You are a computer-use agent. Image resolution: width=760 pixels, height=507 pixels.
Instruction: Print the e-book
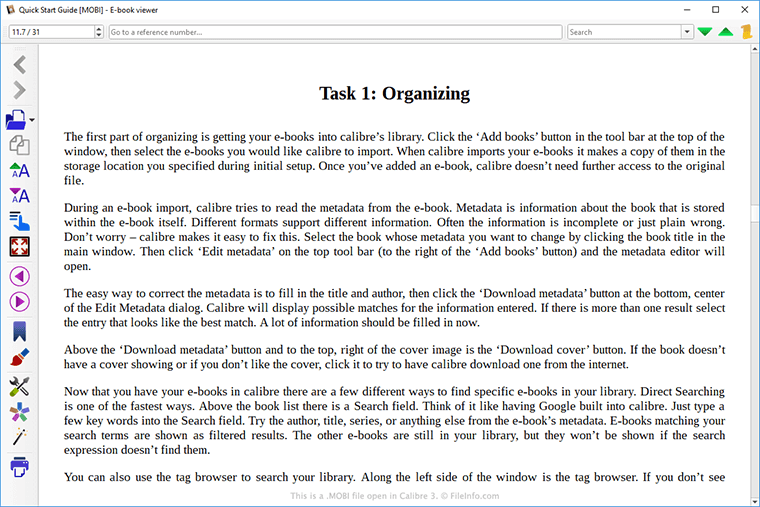click(x=19, y=466)
